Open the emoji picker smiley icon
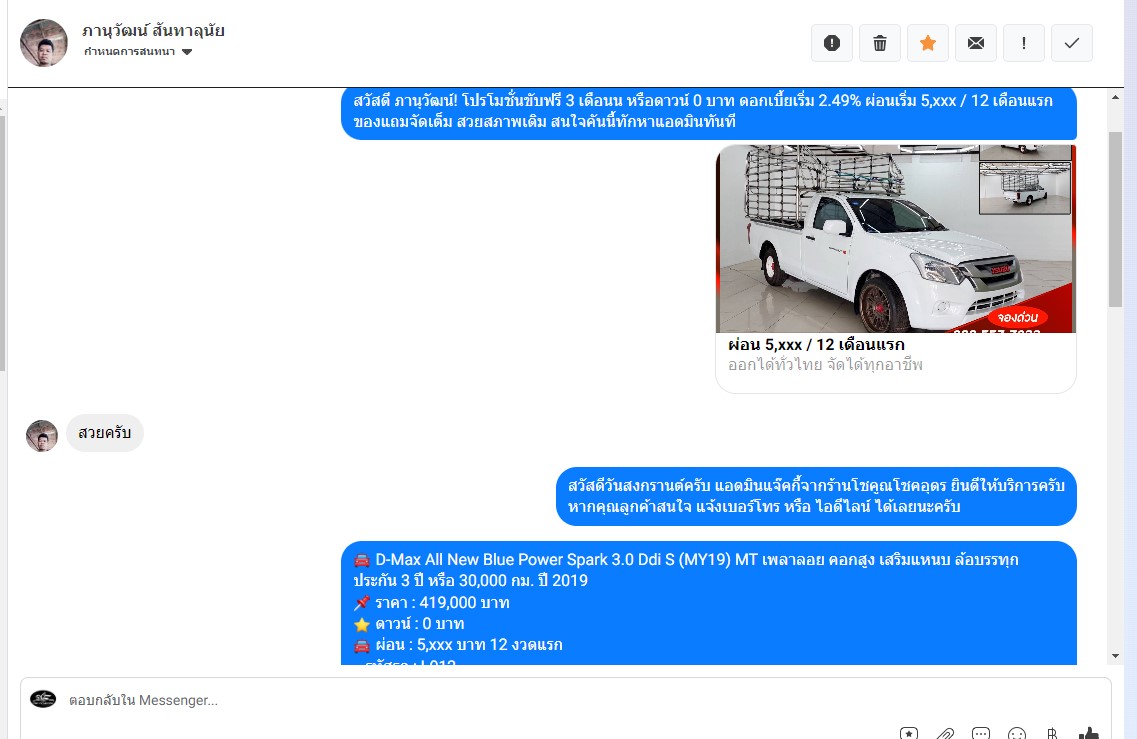This screenshot has width=1137, height=739. tap(1017, 732)
